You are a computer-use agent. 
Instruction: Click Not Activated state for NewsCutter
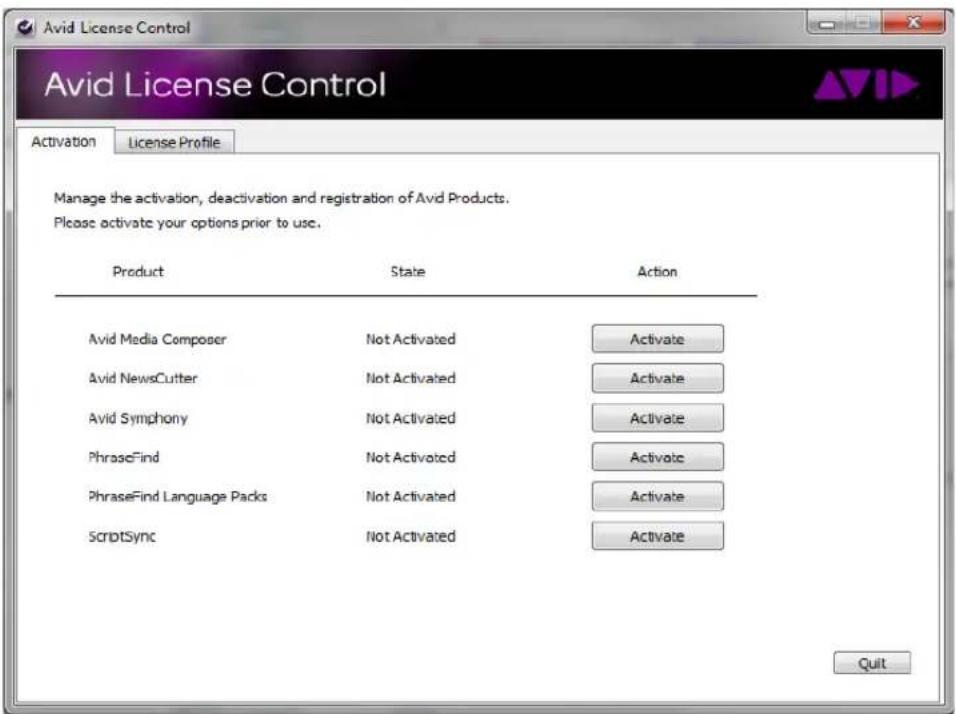410,378
